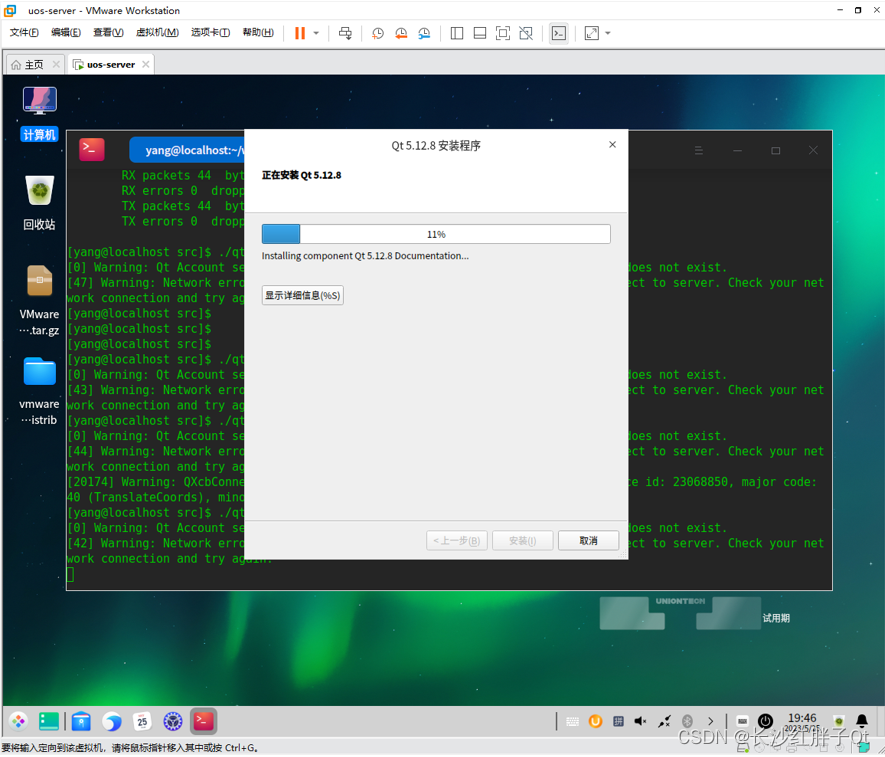Send Ctrl+Alt+Del to the virtual machine
The height and width of the screenshot is (757, 885).
pyautogui.click(x=345, y=33)
